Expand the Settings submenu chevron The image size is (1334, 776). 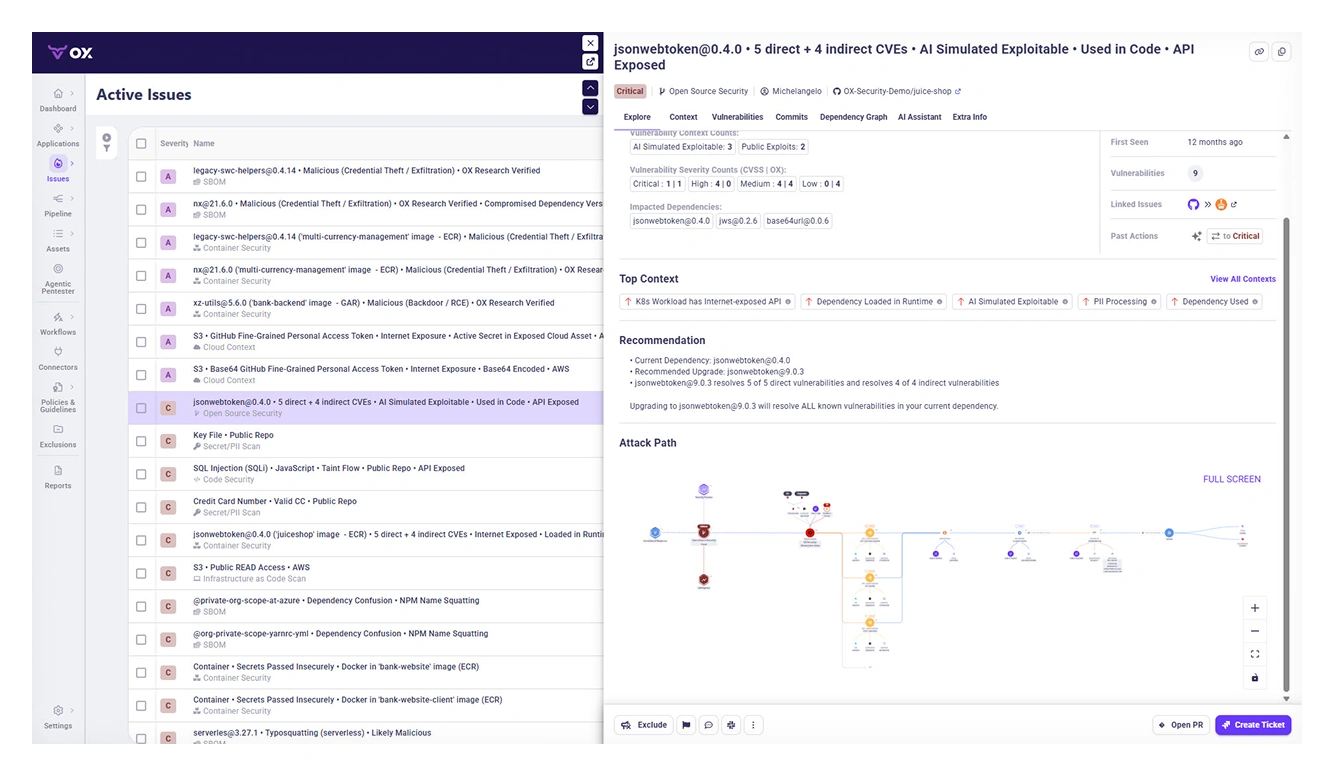click(x=72, y=711)
